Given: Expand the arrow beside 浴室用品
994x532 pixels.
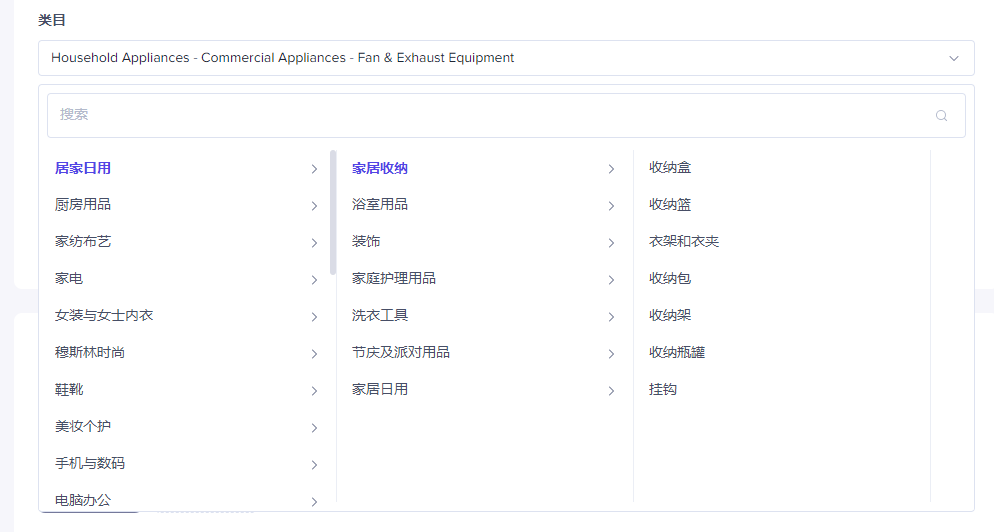Looking at the screenshot, I should pyautogui.click(x=611, y=205).
